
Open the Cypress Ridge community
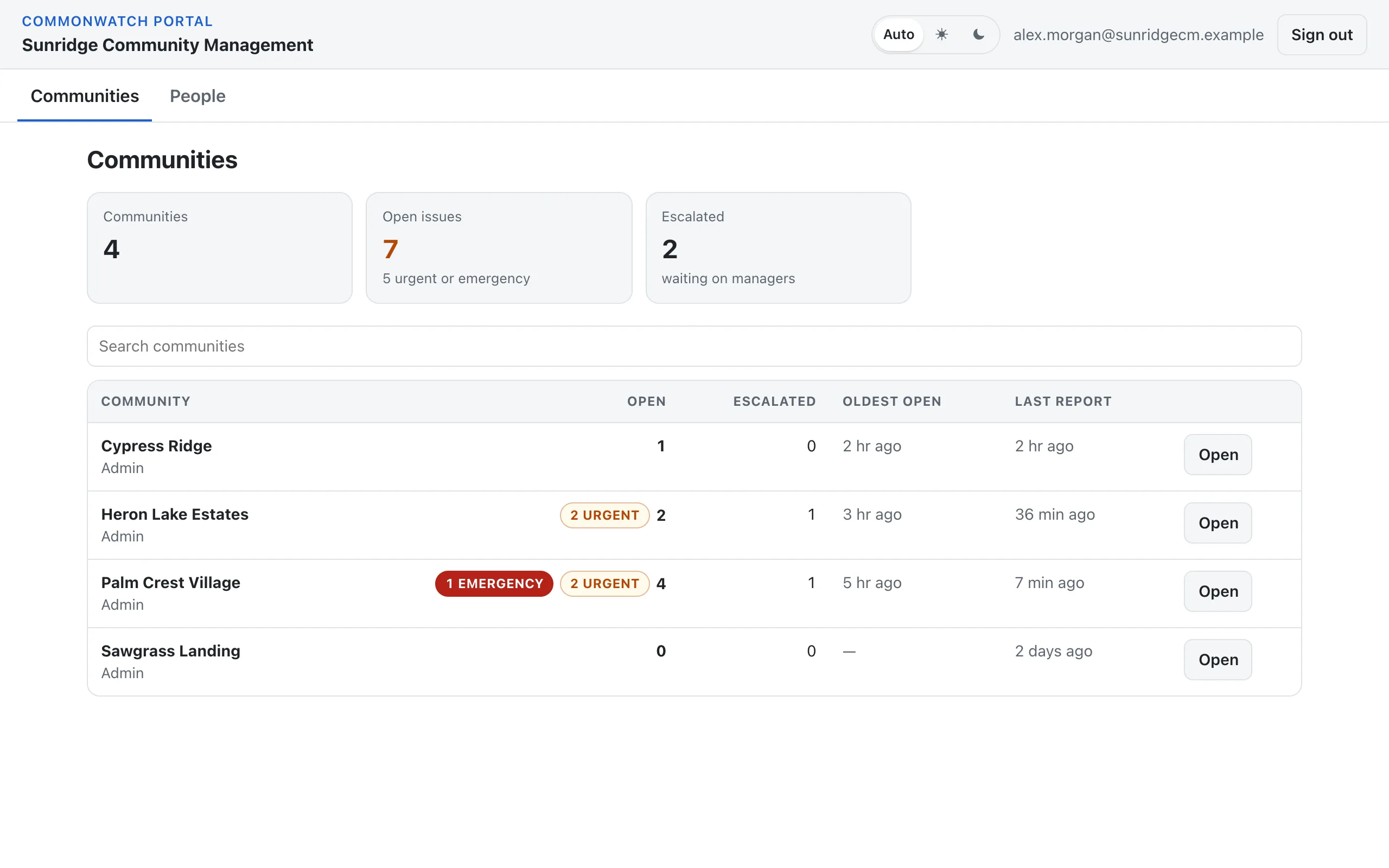(1218, 455)
